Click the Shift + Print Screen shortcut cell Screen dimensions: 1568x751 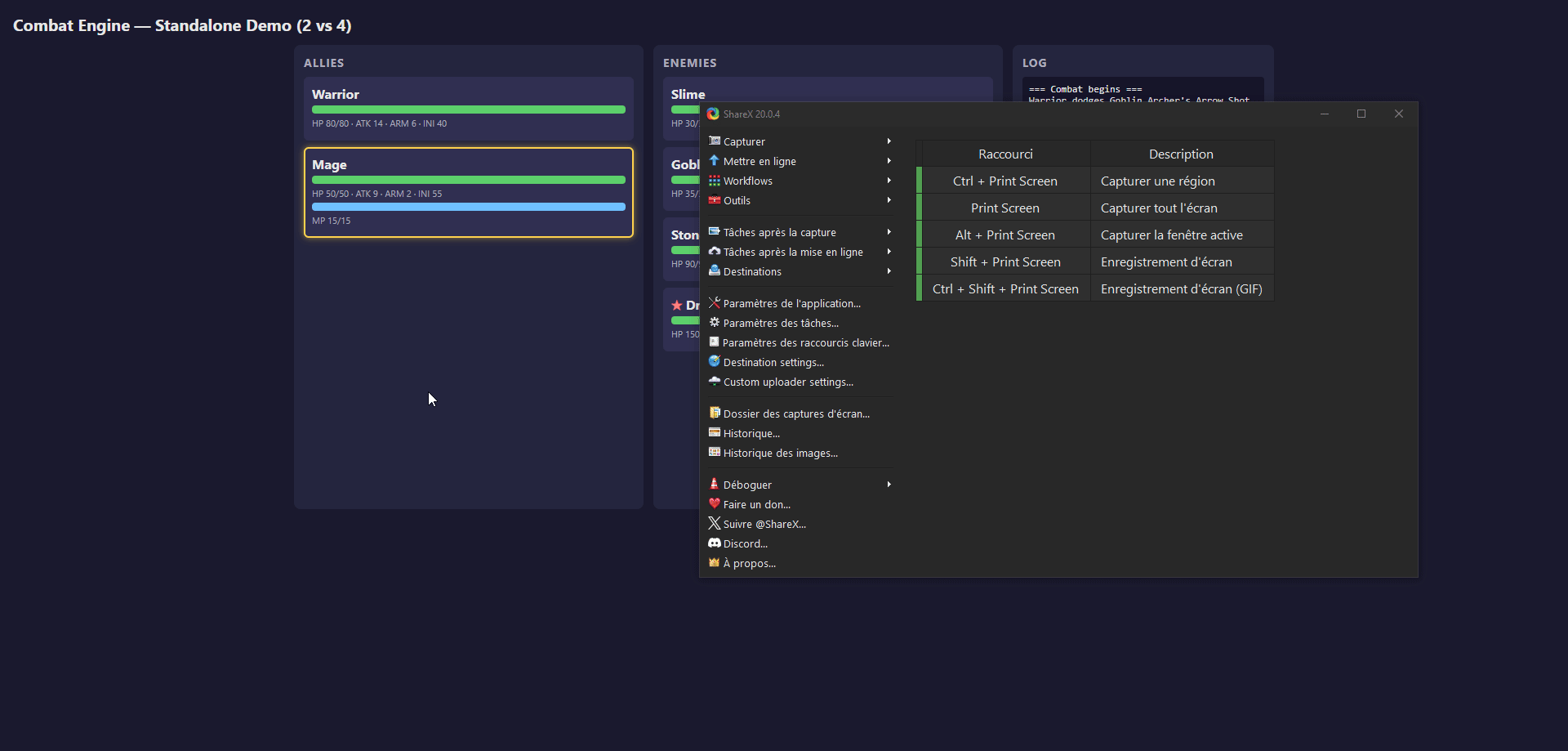click(x=1005, y=262)
